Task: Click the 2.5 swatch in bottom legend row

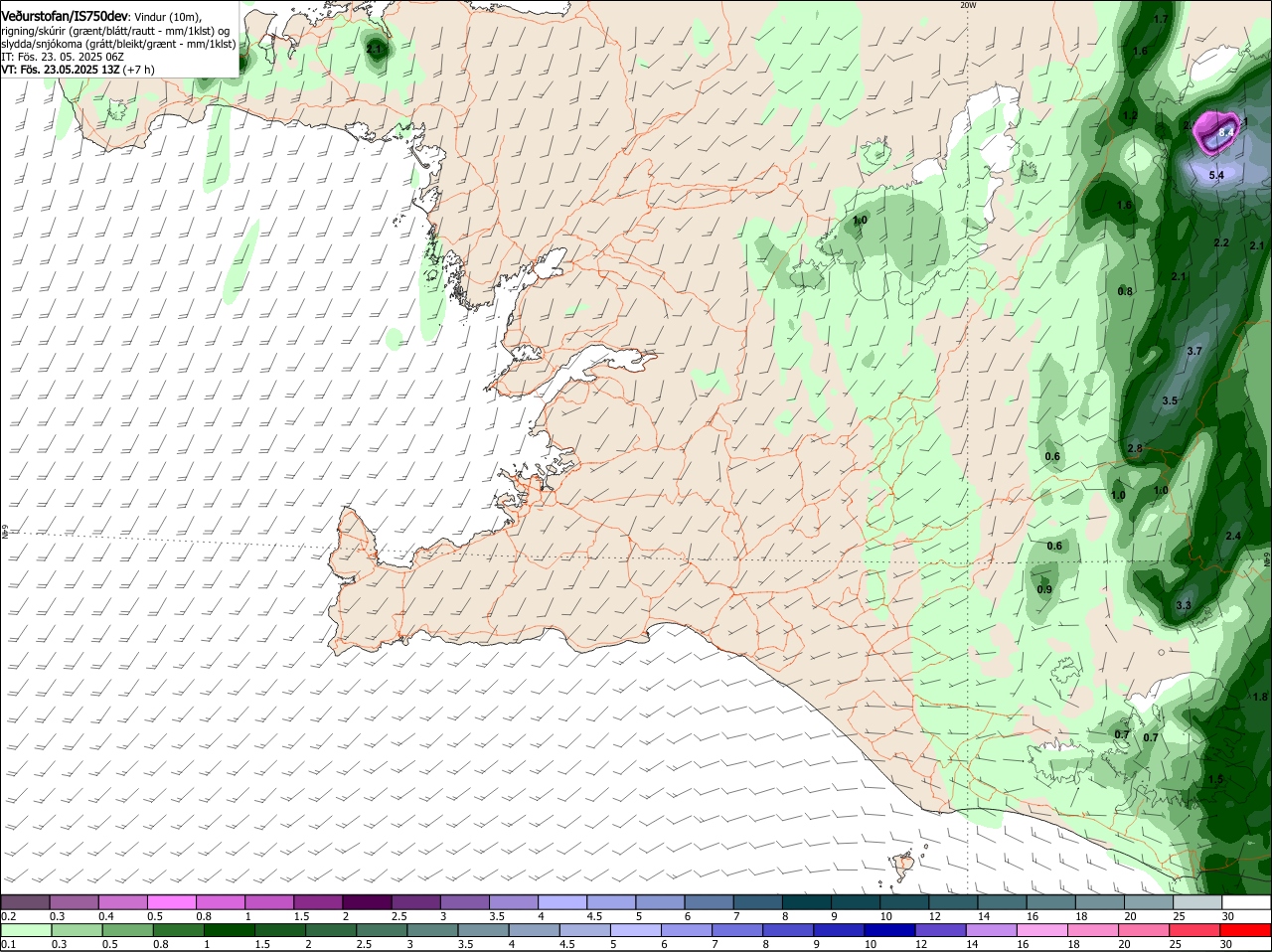Action: point(382,929)
